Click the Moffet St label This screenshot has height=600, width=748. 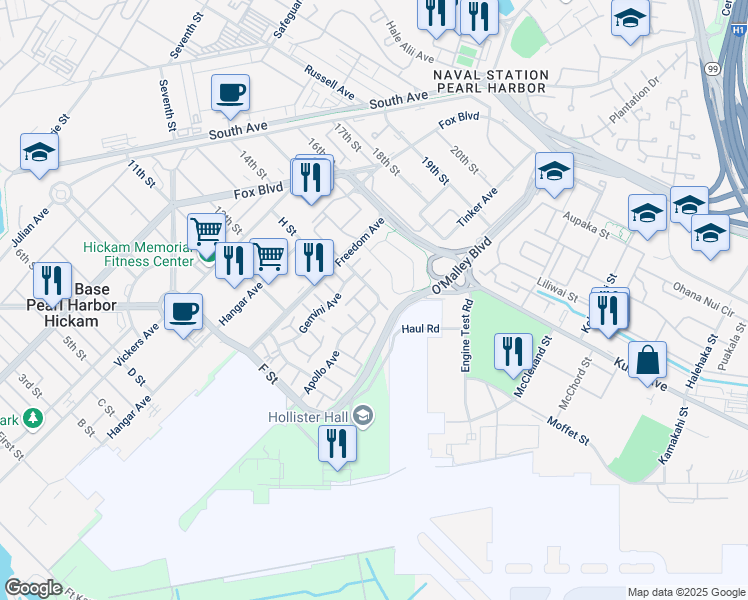(x=568, y=431)
